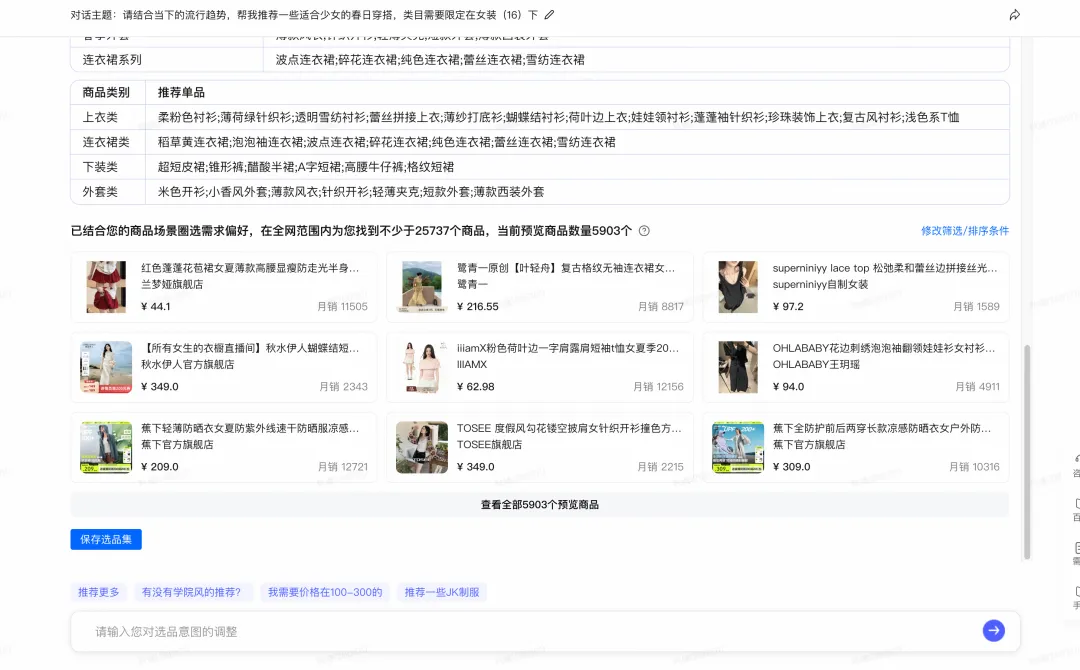
Task: Expand 查看全部5903个预览商品 to see all products
Action: coord(540,504)
